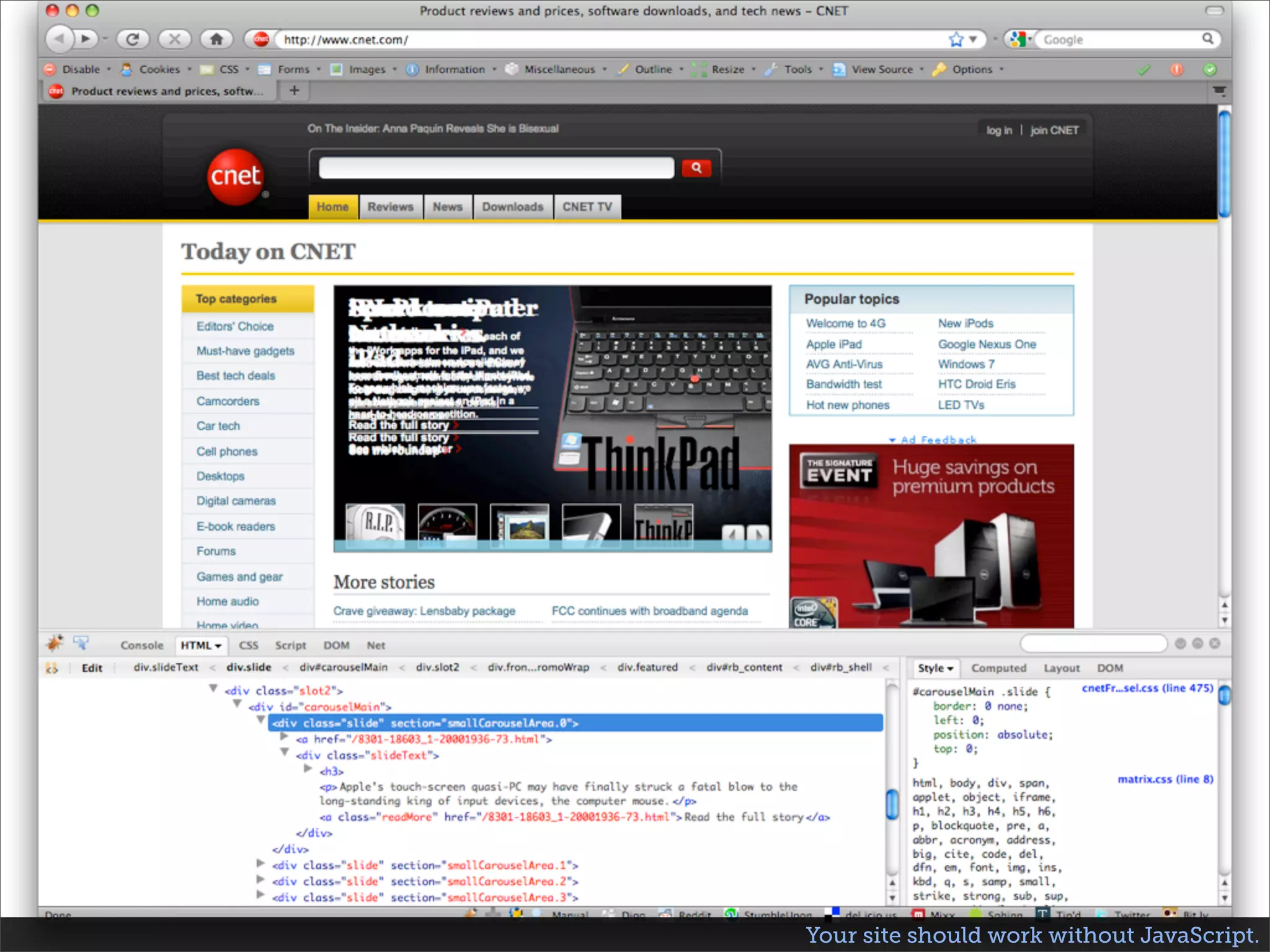Click the Firebug close panel button
The image size is (1270, 952).
click(x=1215, y=643)
